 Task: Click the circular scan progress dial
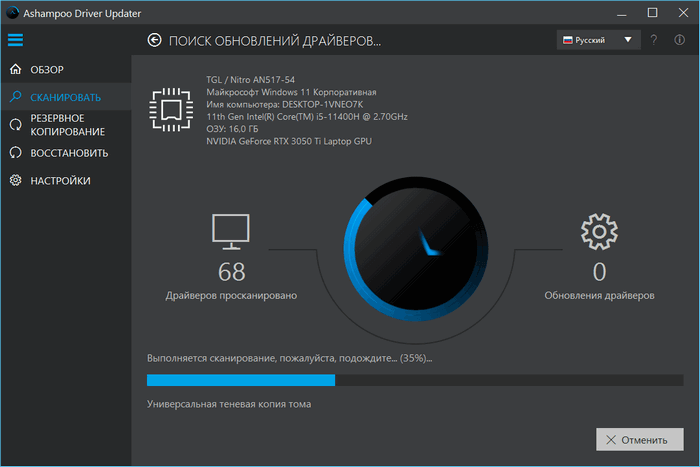click(416, 249)
